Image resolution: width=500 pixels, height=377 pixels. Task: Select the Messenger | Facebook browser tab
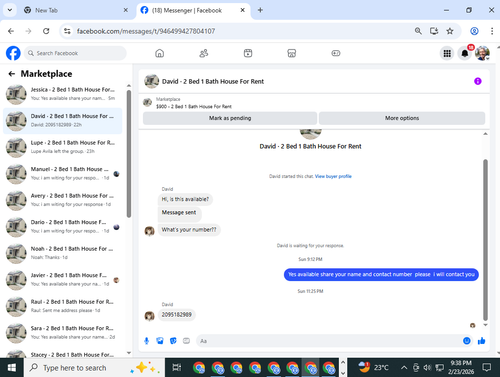click(193, 10)
